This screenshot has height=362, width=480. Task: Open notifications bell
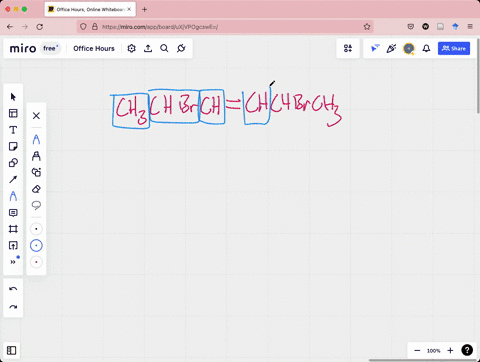[426, 49]
